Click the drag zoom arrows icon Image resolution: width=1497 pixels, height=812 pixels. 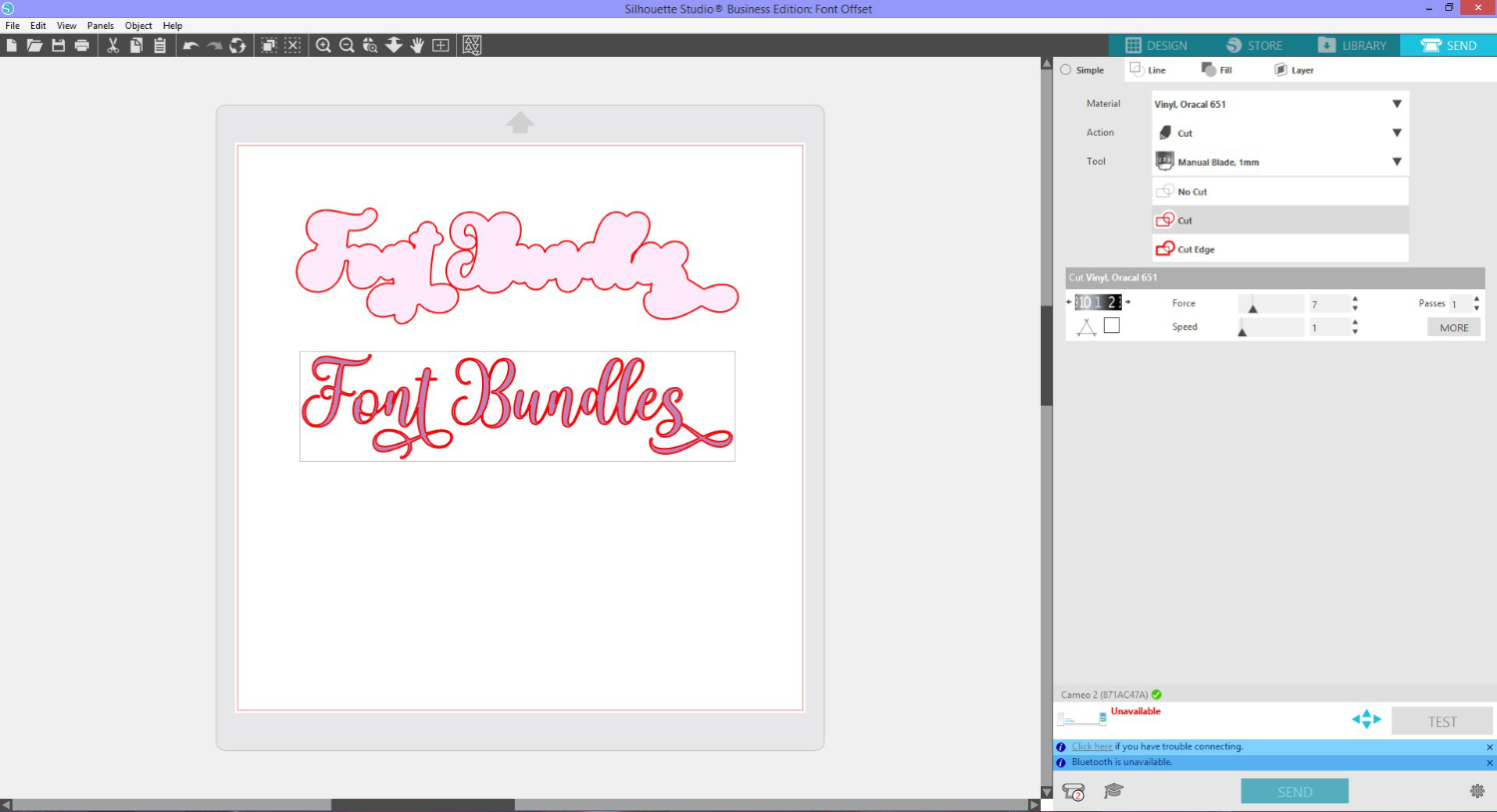click(x=394, y=45)
